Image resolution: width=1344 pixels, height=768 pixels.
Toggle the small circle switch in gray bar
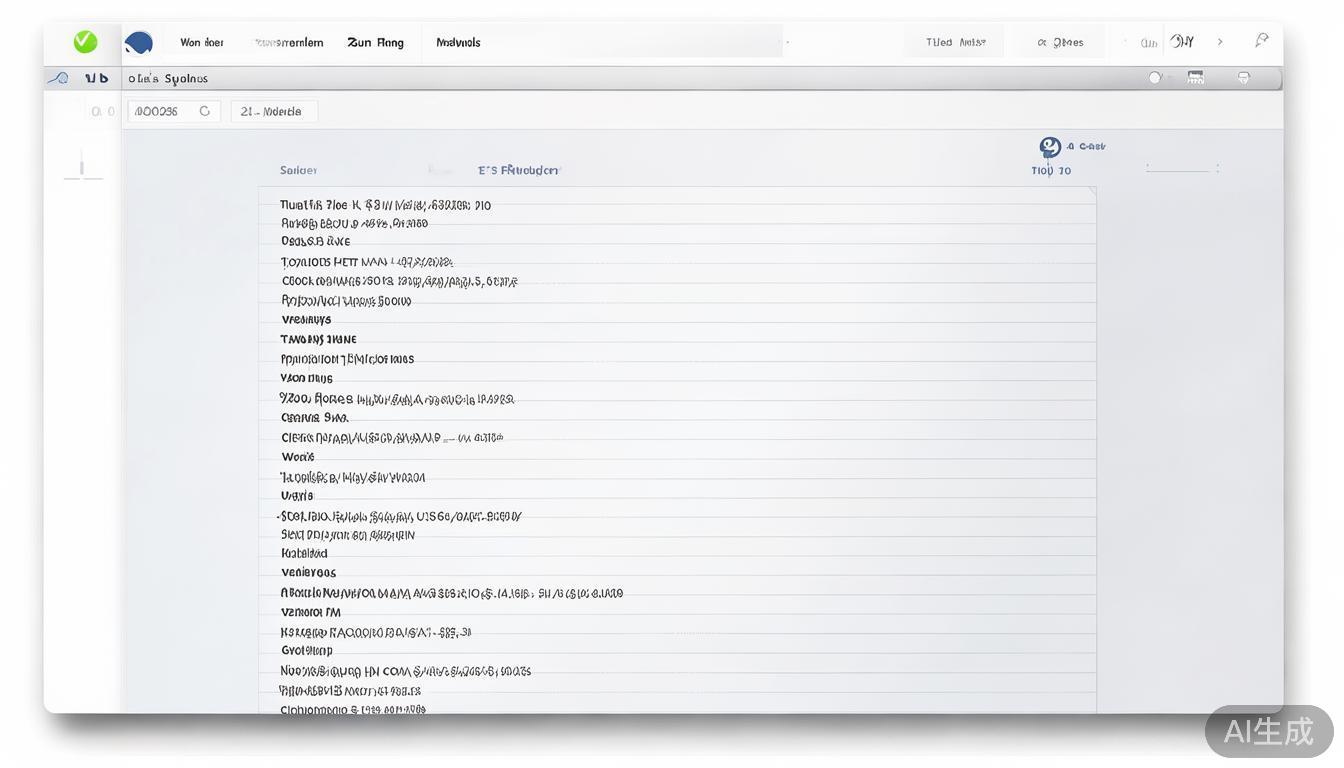(1155, 78)
